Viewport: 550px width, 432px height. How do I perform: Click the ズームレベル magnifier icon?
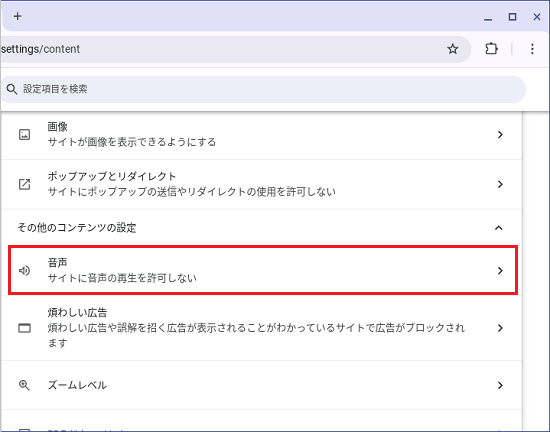(x=24, y=385)
